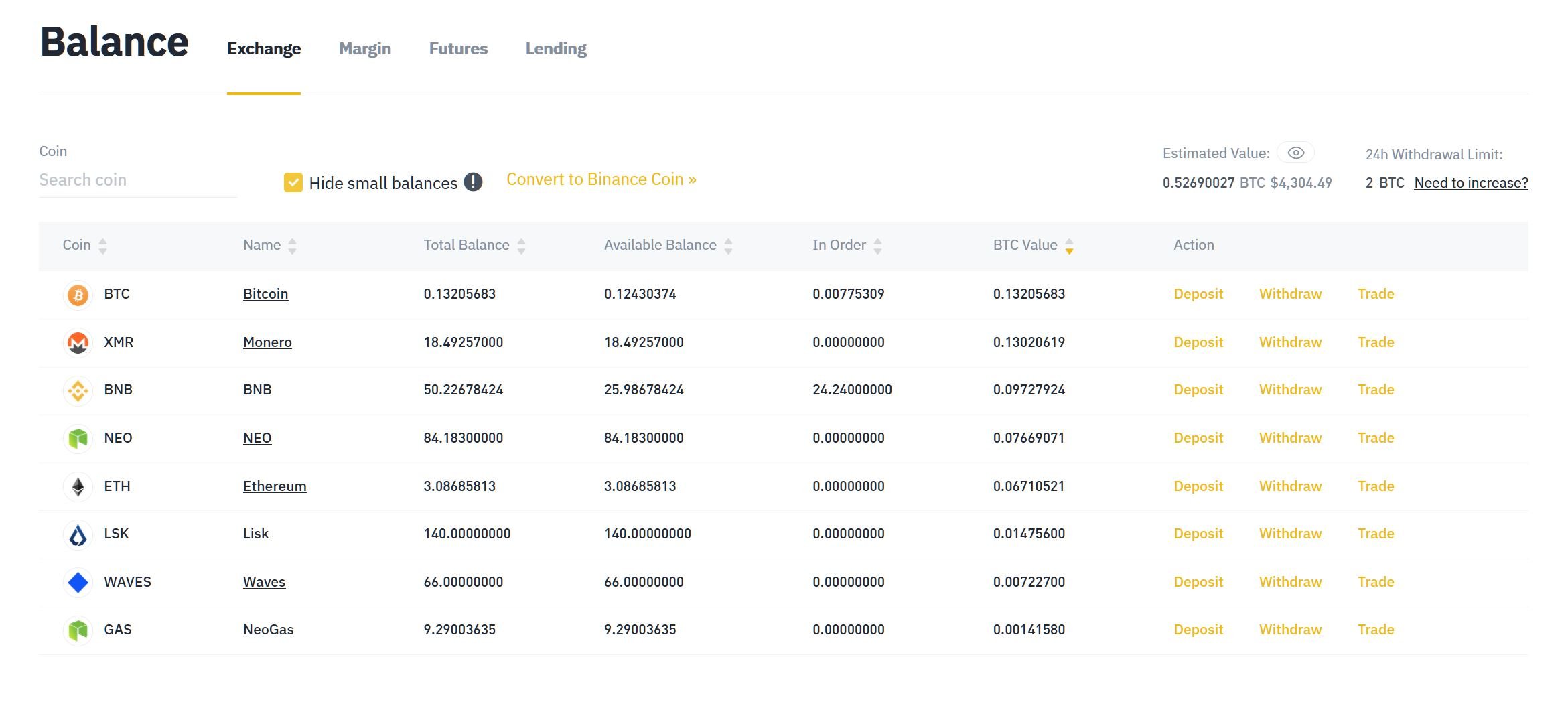This screenshot has width=1568, height=724.
Task: Trade in the GAS row
Action: [1376, 630]
